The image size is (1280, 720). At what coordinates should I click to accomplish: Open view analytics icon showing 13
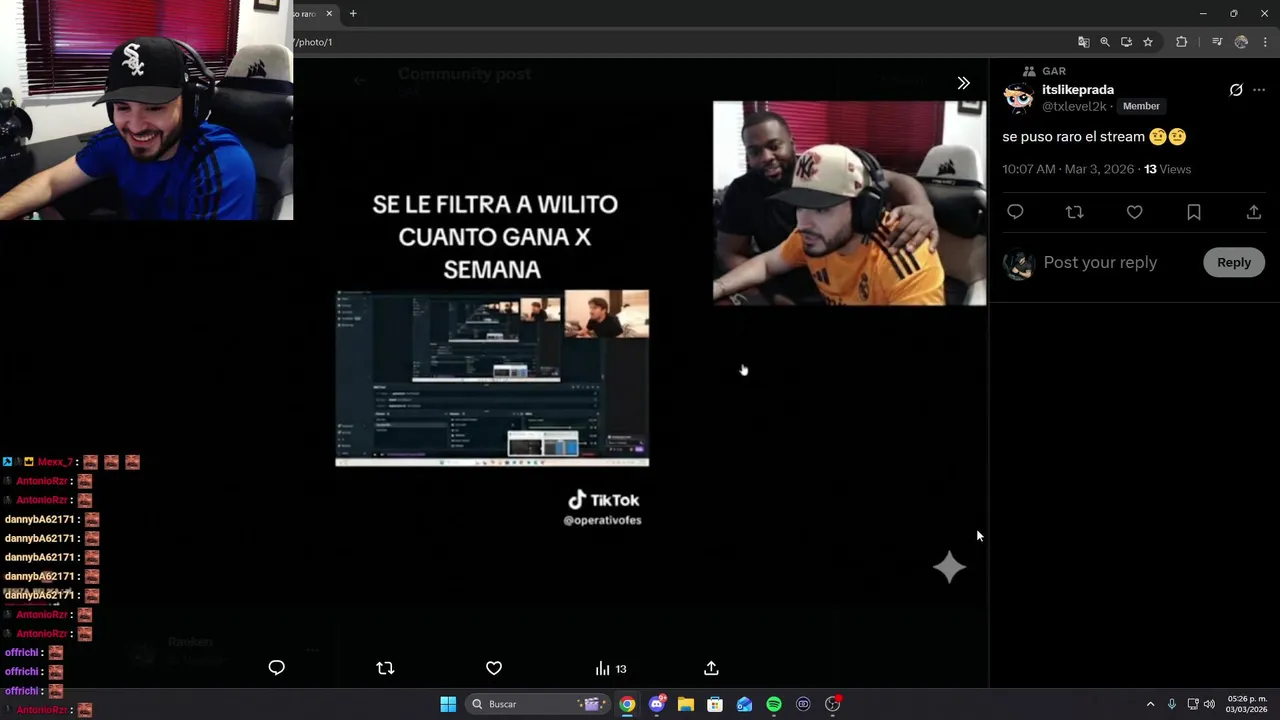(x=610, y=668)
